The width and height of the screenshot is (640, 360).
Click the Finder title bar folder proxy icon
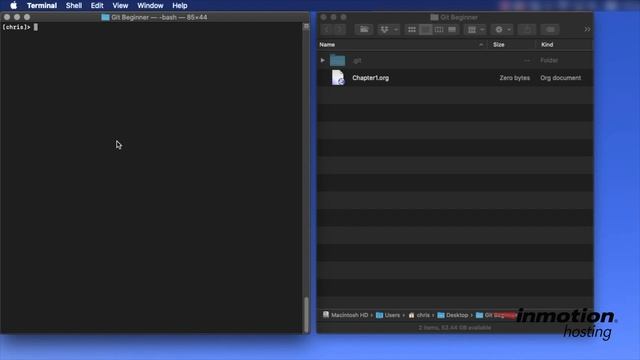[434, 17]
